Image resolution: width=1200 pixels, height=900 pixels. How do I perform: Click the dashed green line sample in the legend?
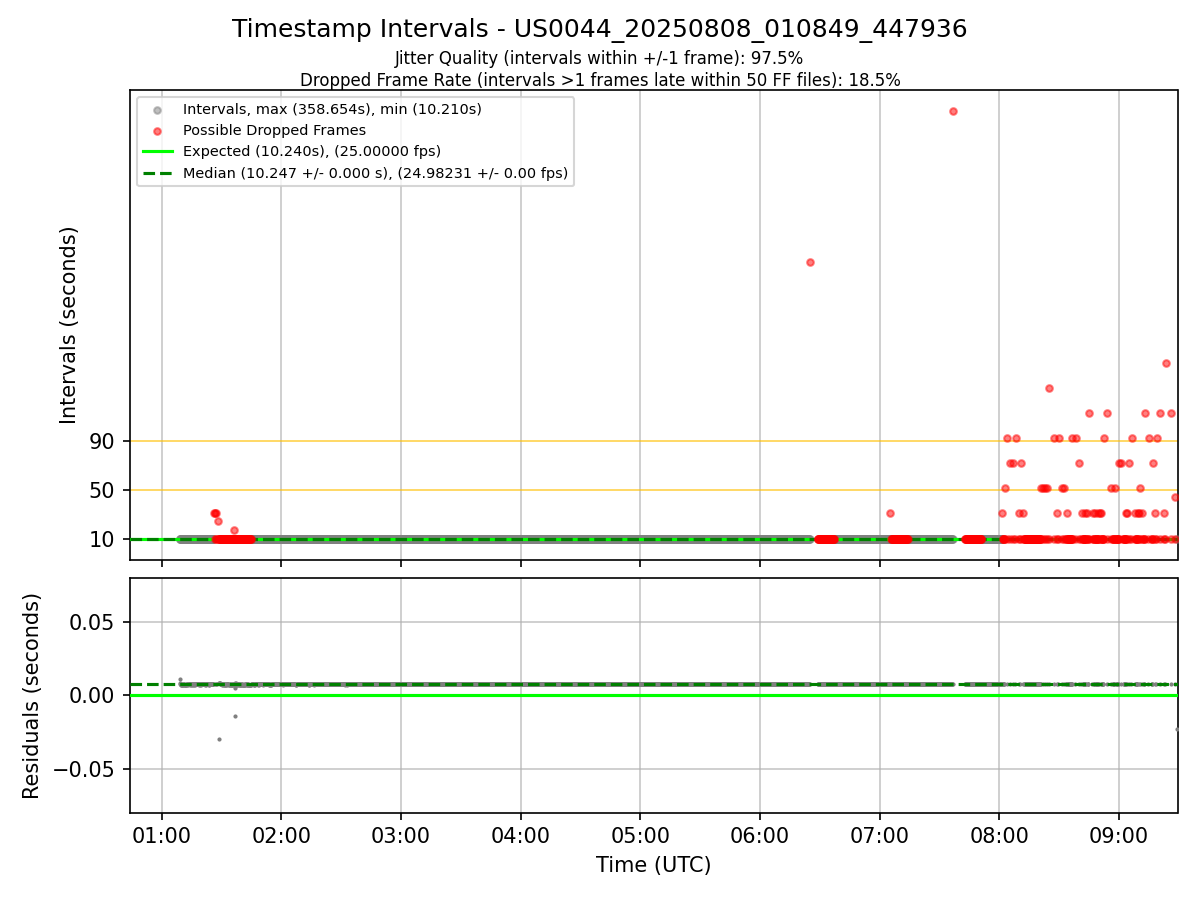point(157,173)
